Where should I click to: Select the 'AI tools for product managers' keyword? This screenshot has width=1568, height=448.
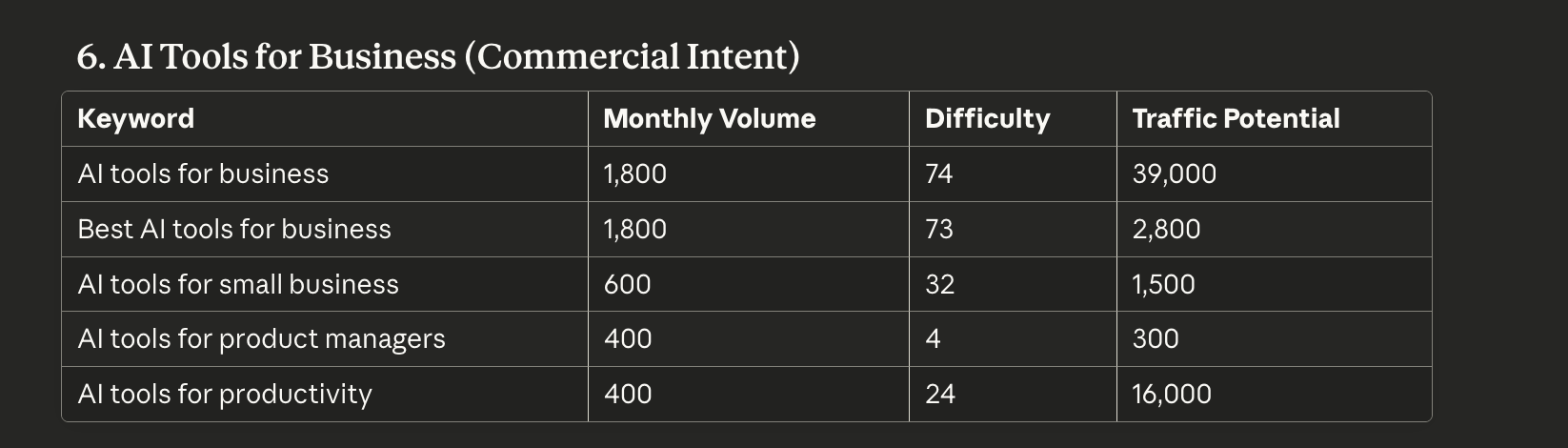click(261, 339)
